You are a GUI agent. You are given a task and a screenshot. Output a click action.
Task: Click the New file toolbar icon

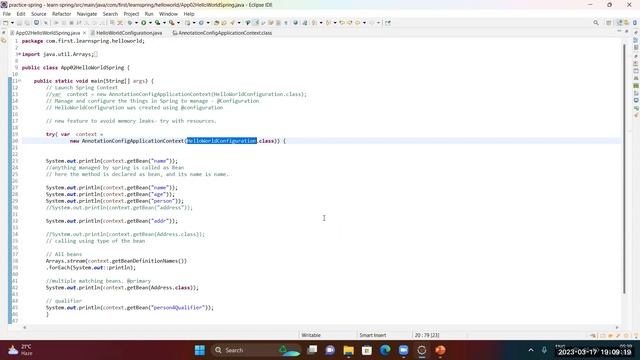(x=6, y=23)
